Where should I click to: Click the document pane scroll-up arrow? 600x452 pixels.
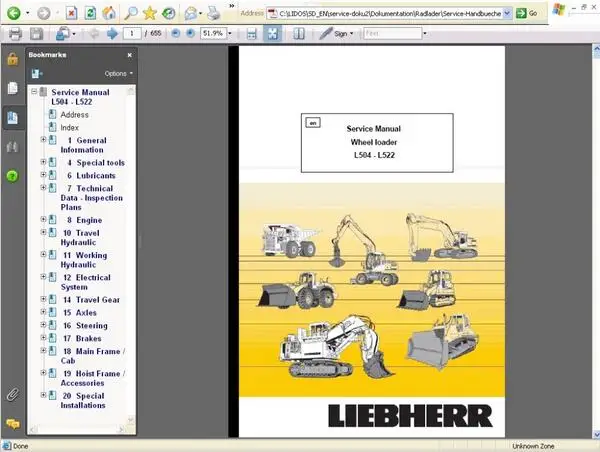596,49
